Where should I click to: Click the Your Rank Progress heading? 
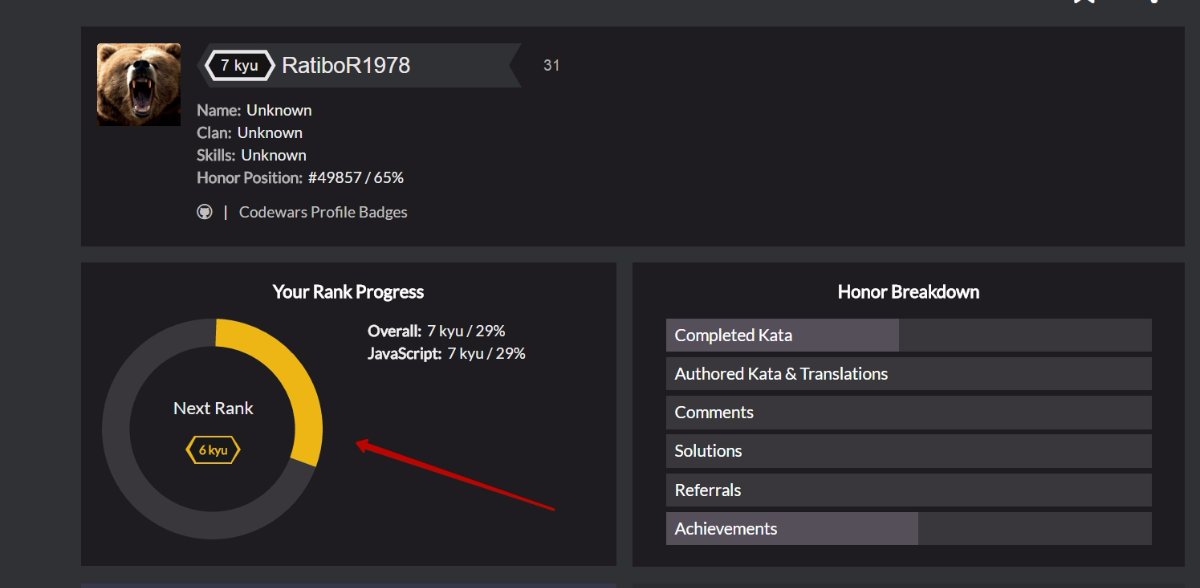tap(348, 292)
